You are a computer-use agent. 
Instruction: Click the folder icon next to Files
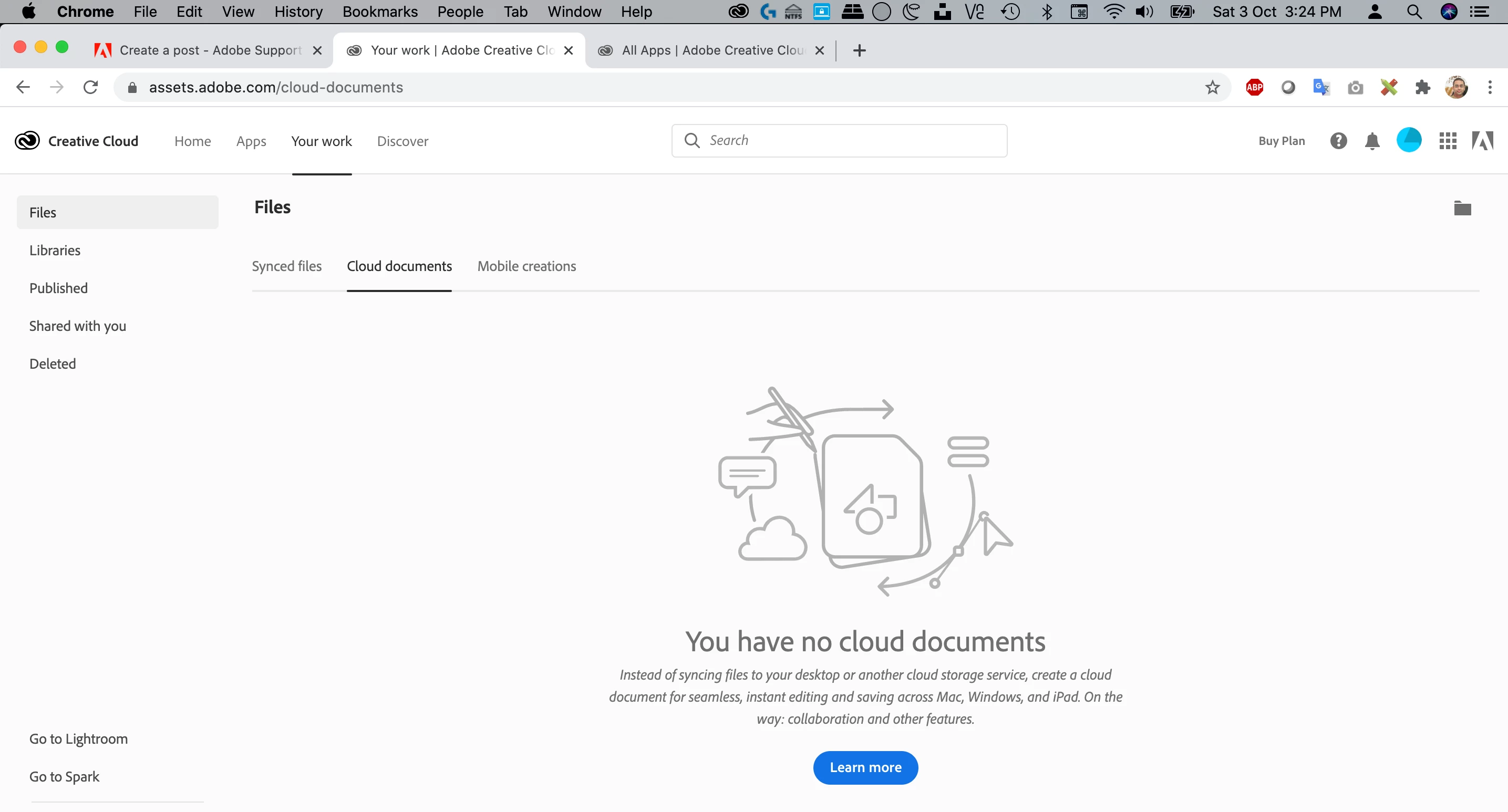[1462, 209]
